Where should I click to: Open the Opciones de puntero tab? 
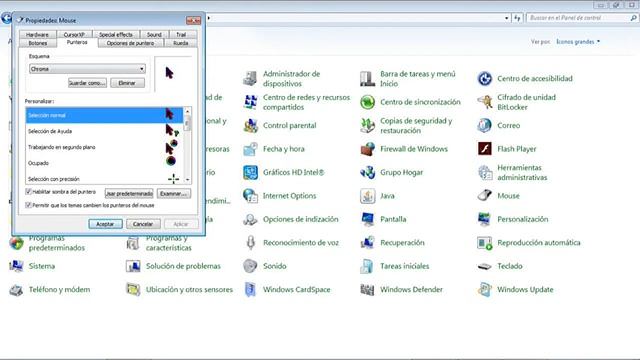coord(131,43)
